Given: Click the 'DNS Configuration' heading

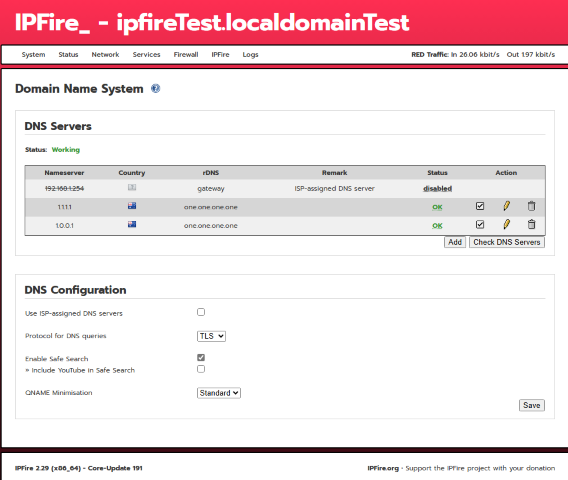Looking at the screenshot, I should [75, 290].
